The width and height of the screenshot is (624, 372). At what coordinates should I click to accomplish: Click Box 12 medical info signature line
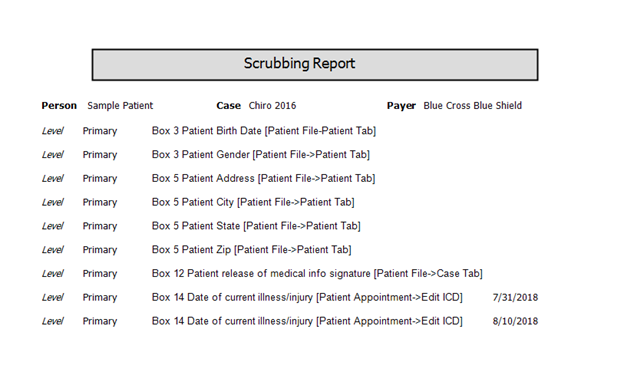coord(317,274)
